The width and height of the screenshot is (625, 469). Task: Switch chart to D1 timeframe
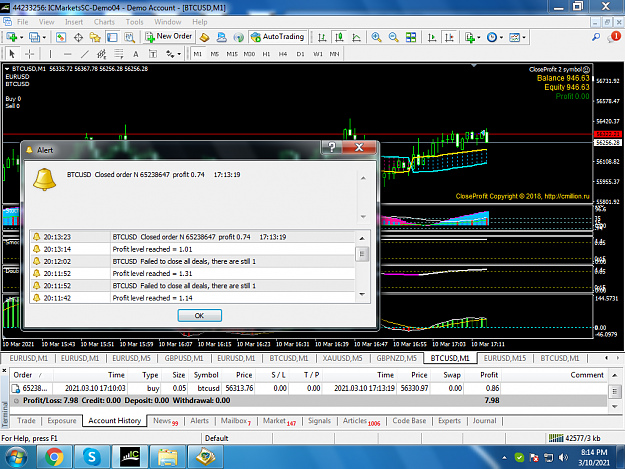coord(300,54)
